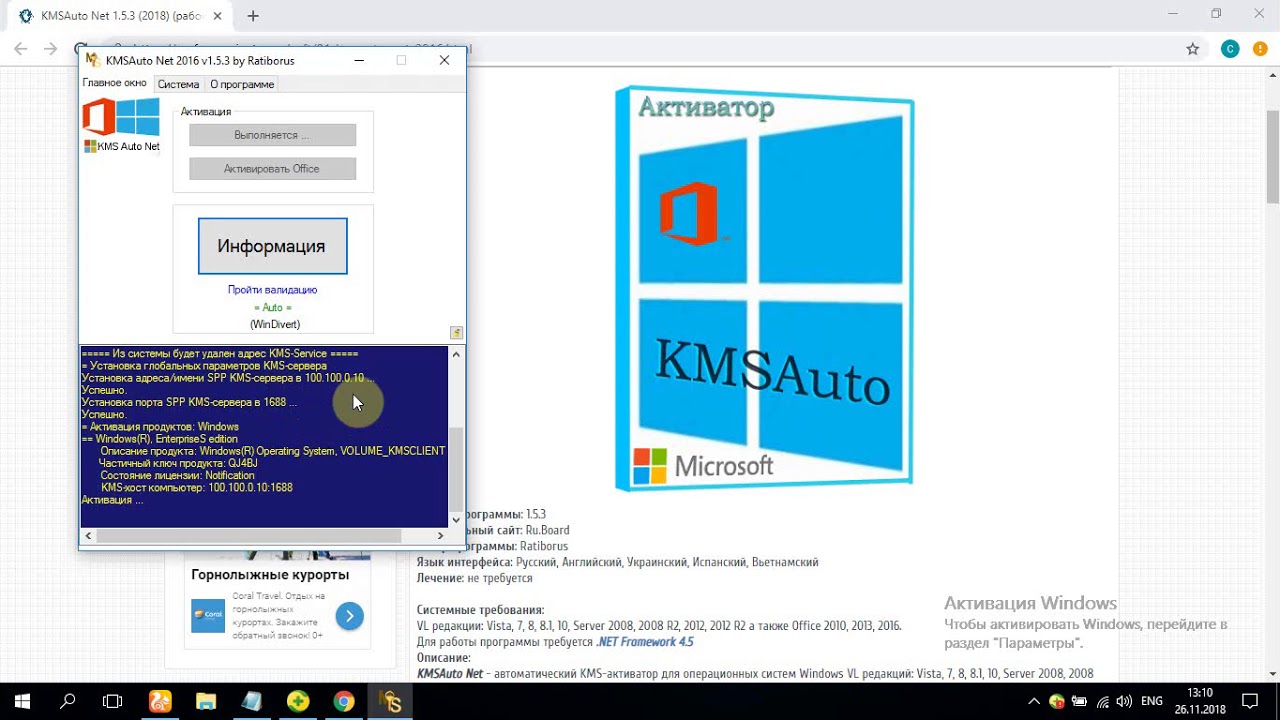Image resolution: width=1280 pixels, height=720 pixels.
Task: Click the large Информация button
Action: coord(272,246)
